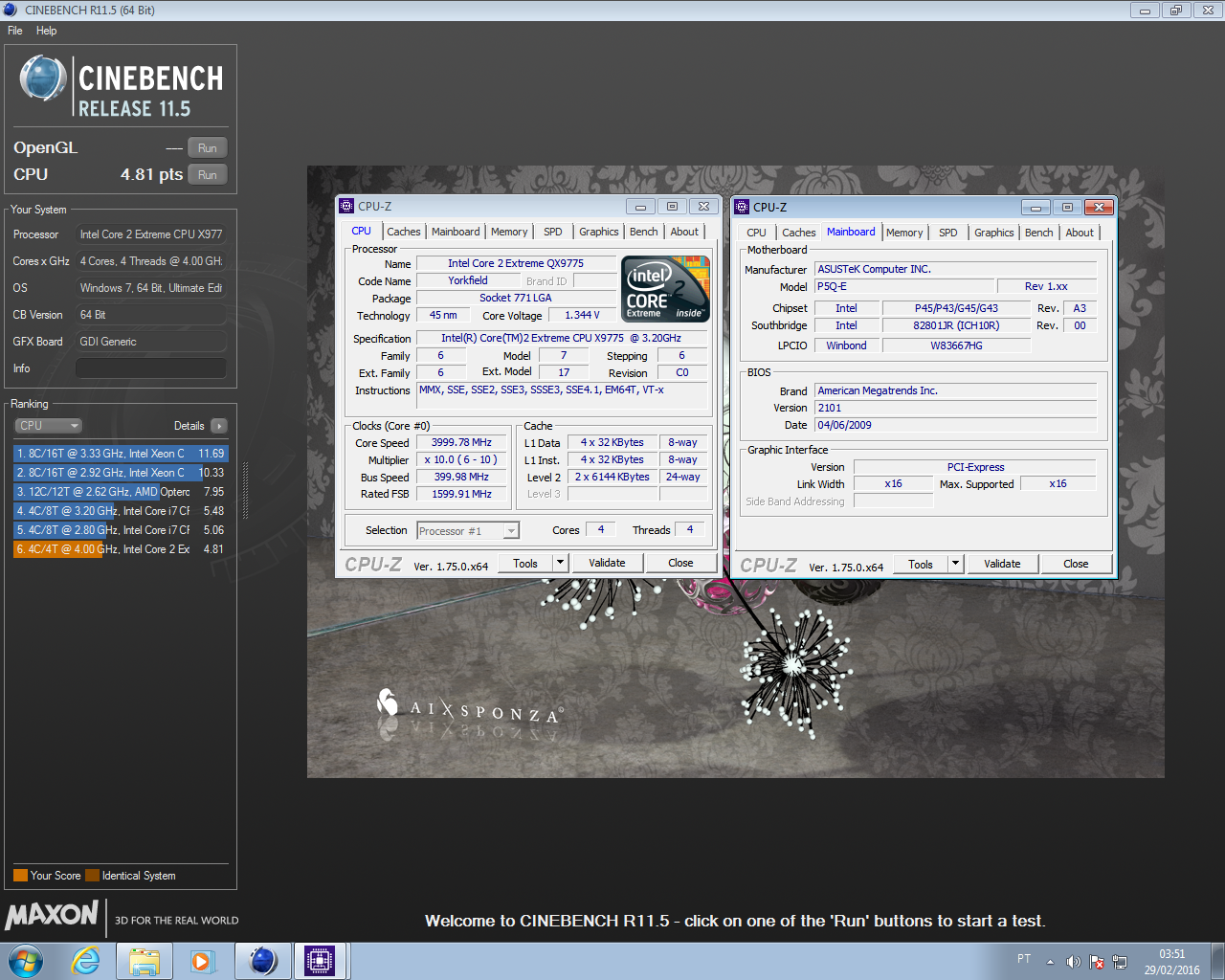This screenshot has height=980, width=1225.
Task: Open Windows Explorer folder in the taskbar
Action: 145,961
